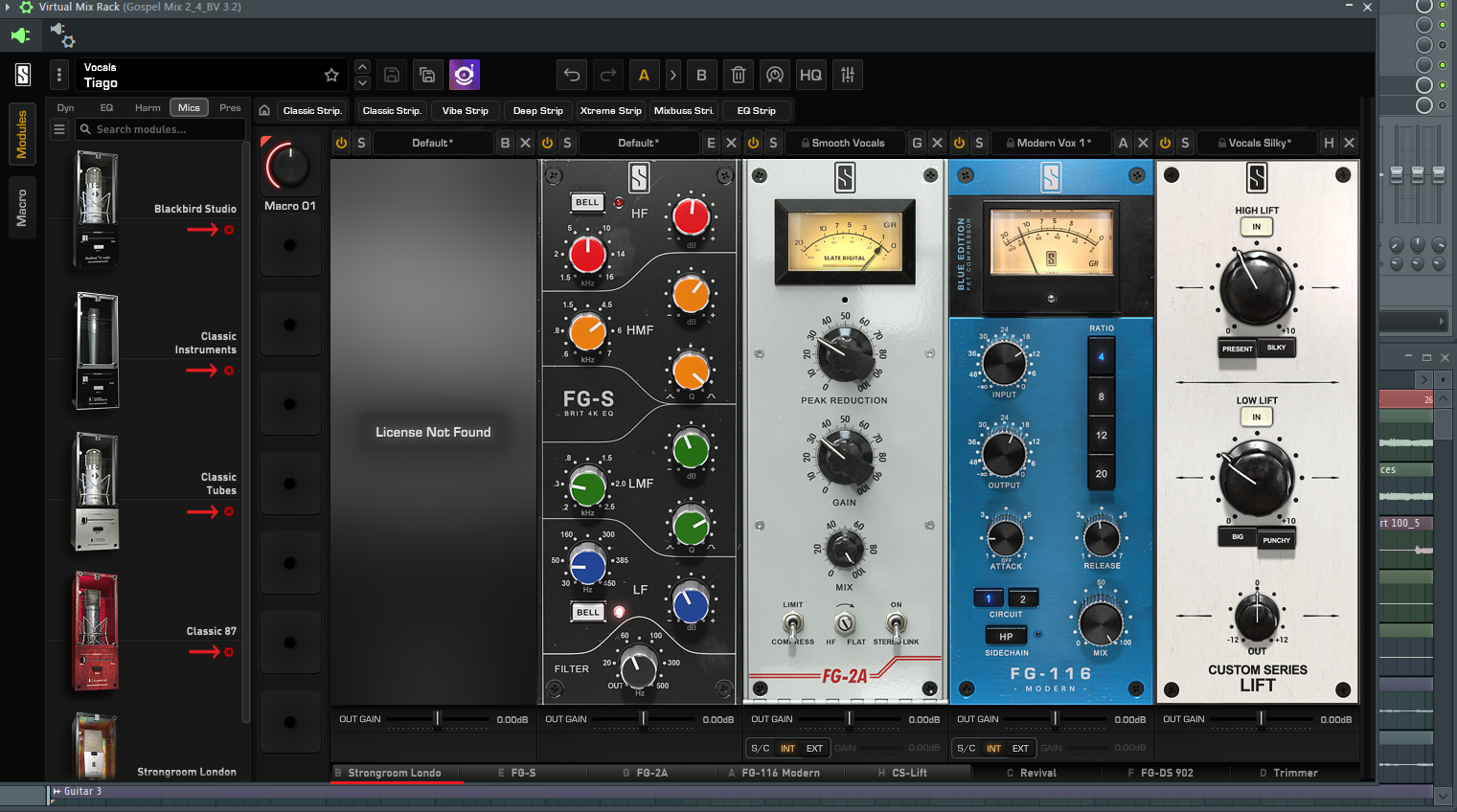Image resolution: width=1457 pixels, height=812 pixels.
Task: Bypass the Lift module with power button
Action: 1165,143
